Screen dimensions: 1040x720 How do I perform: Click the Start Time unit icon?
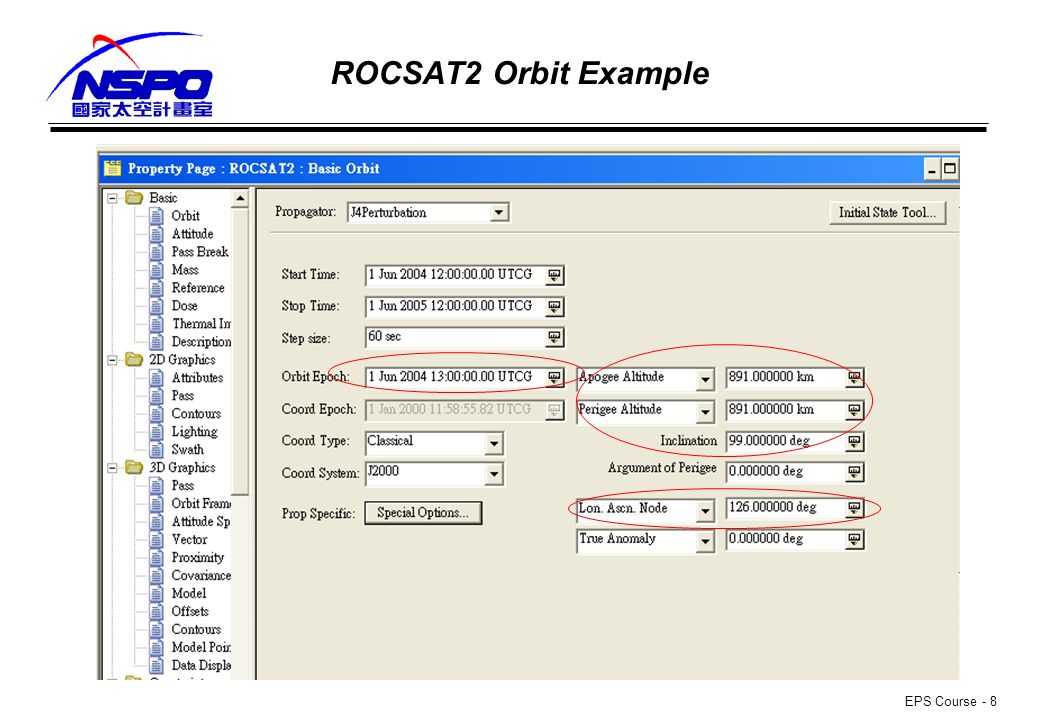(x=554, y=275)
